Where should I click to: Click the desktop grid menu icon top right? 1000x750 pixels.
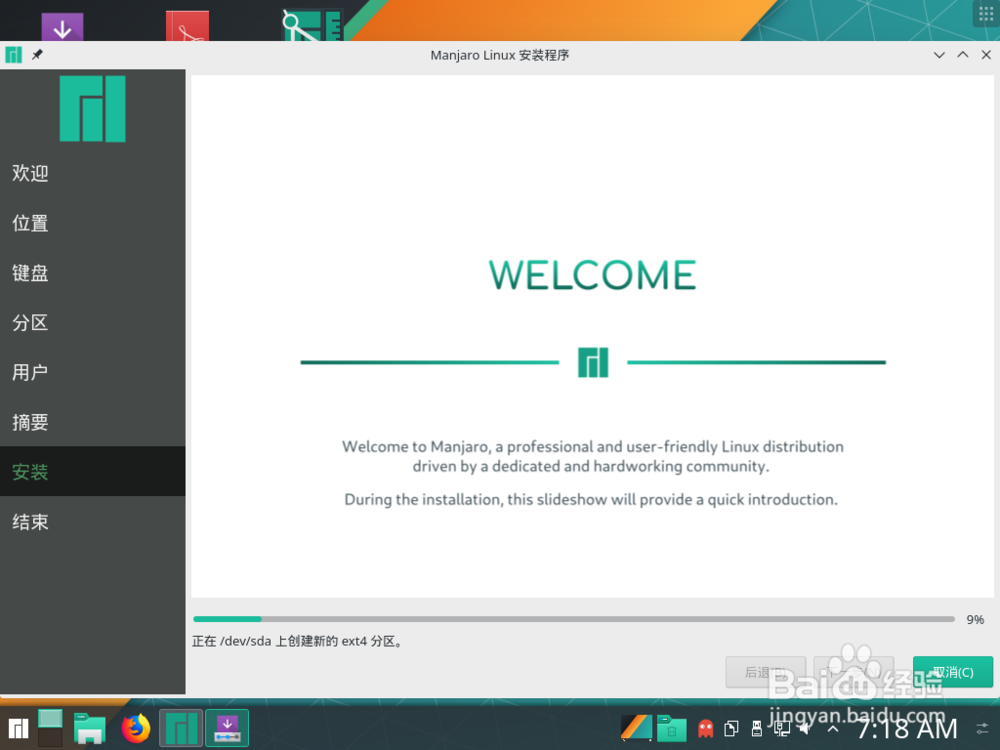(x=986, y=13)
